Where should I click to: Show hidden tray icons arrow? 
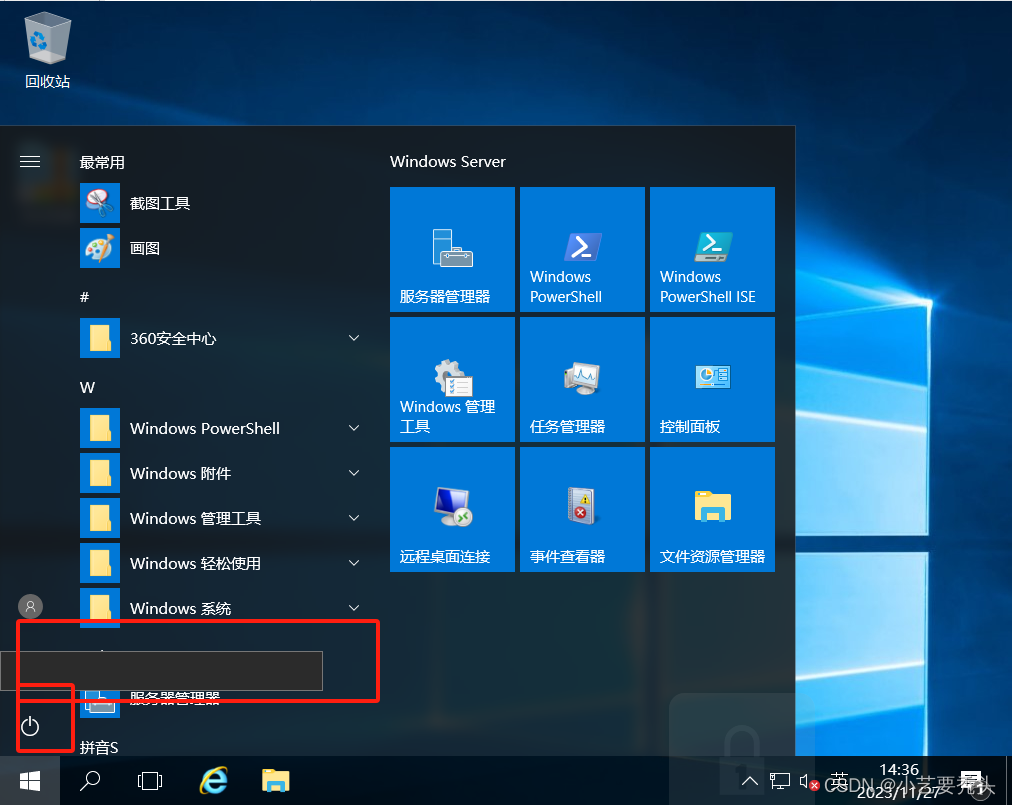tap(749, 781)
